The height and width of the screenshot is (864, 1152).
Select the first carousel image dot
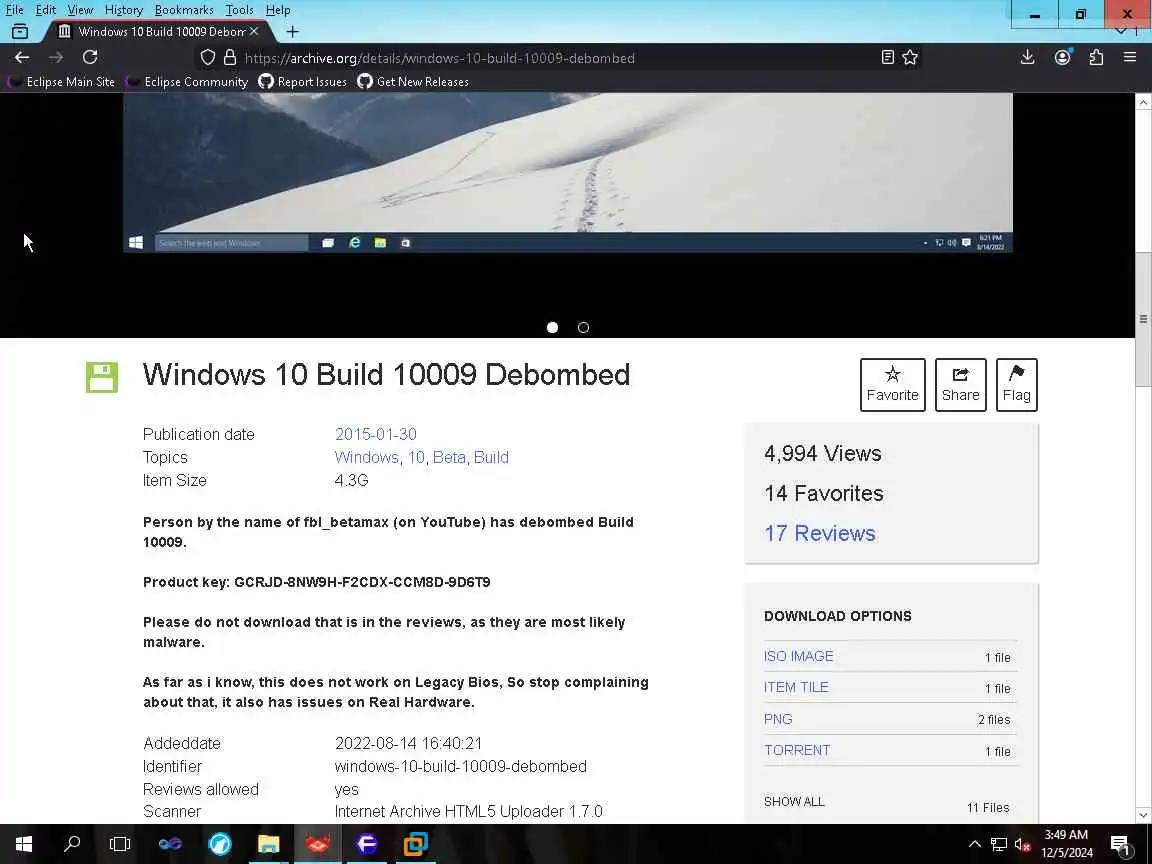point(552,328)
